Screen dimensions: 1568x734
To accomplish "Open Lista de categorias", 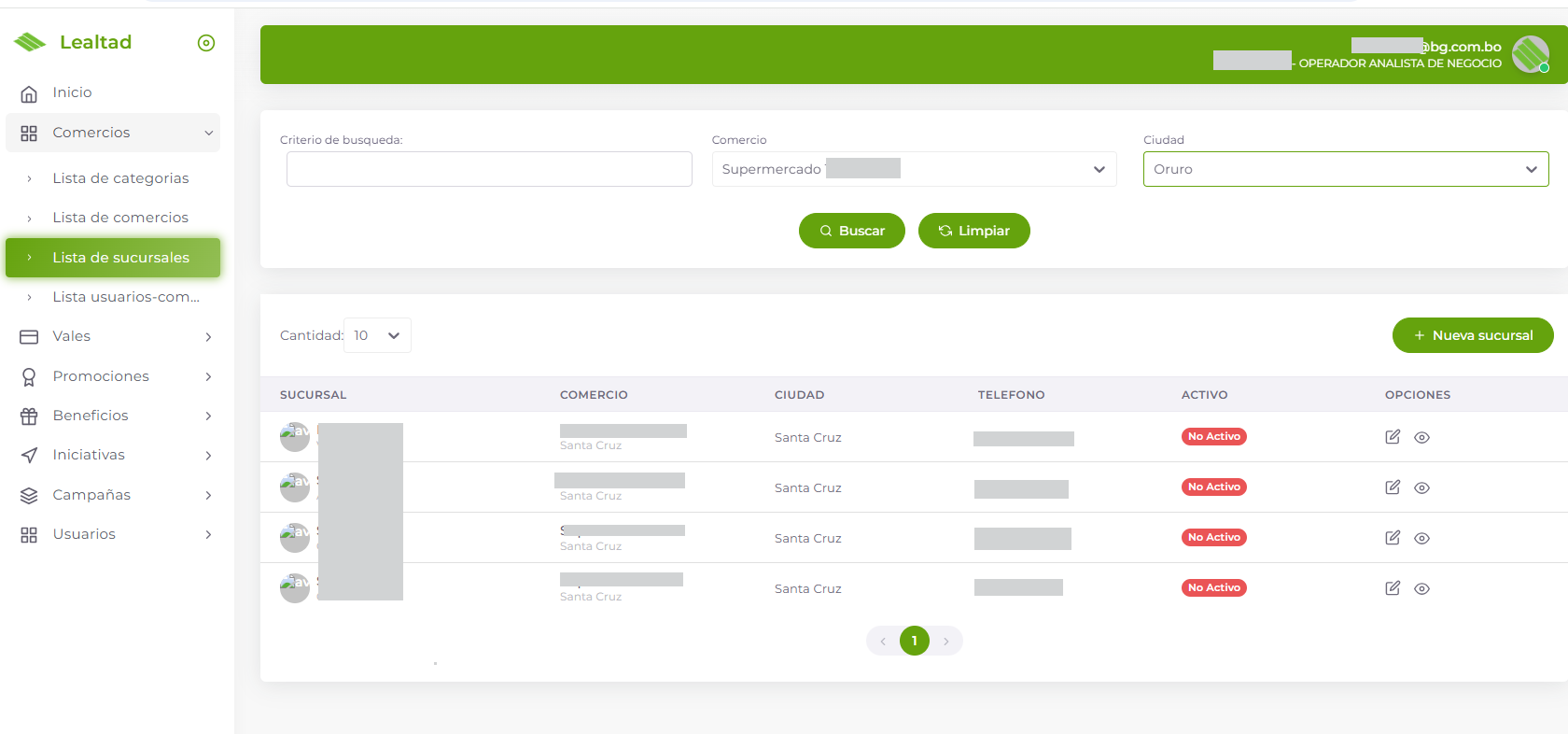I will click(x=120, y=178).
